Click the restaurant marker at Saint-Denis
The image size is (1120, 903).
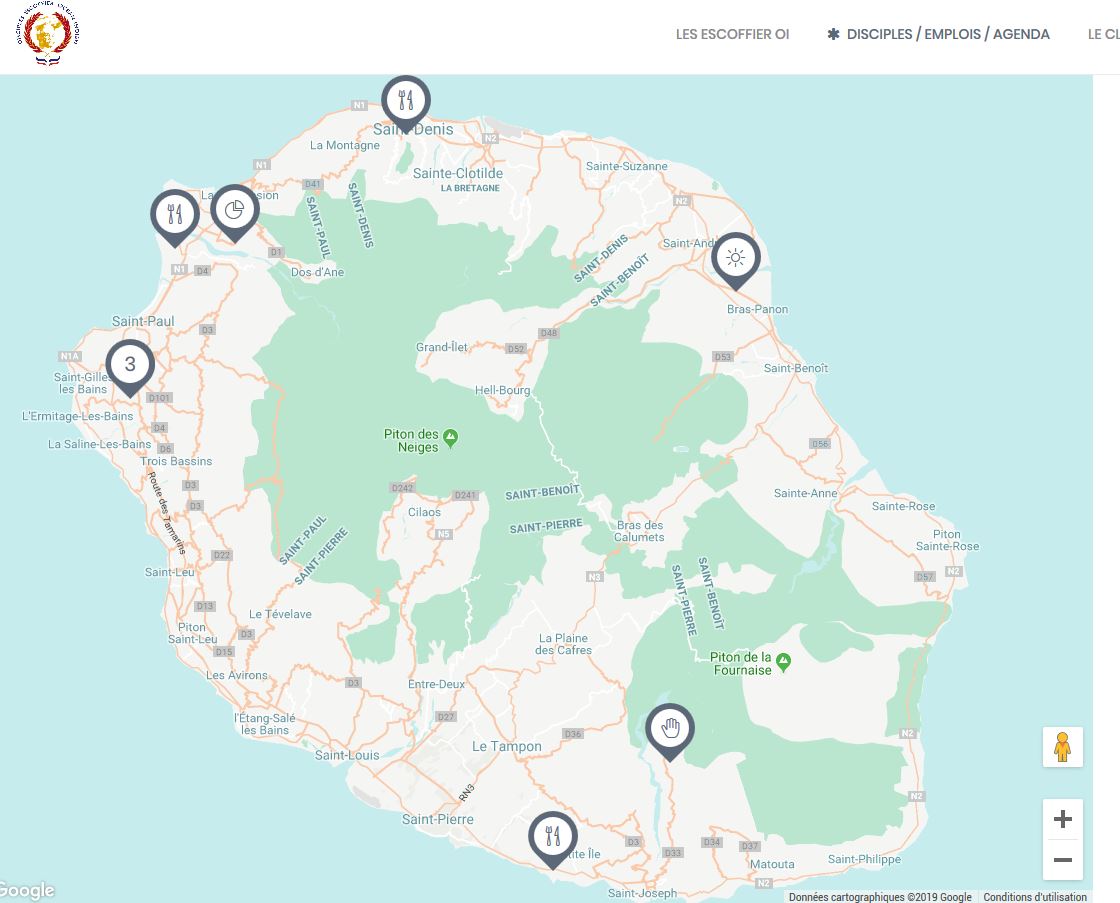(x=406, y=104)
